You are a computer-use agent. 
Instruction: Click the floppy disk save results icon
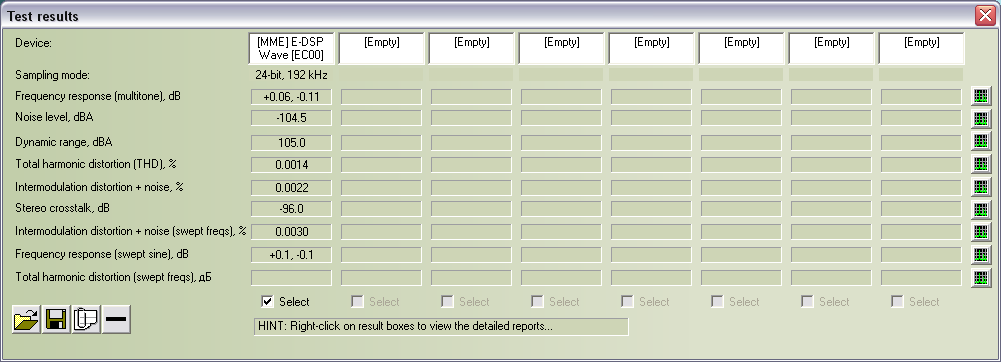56,319
